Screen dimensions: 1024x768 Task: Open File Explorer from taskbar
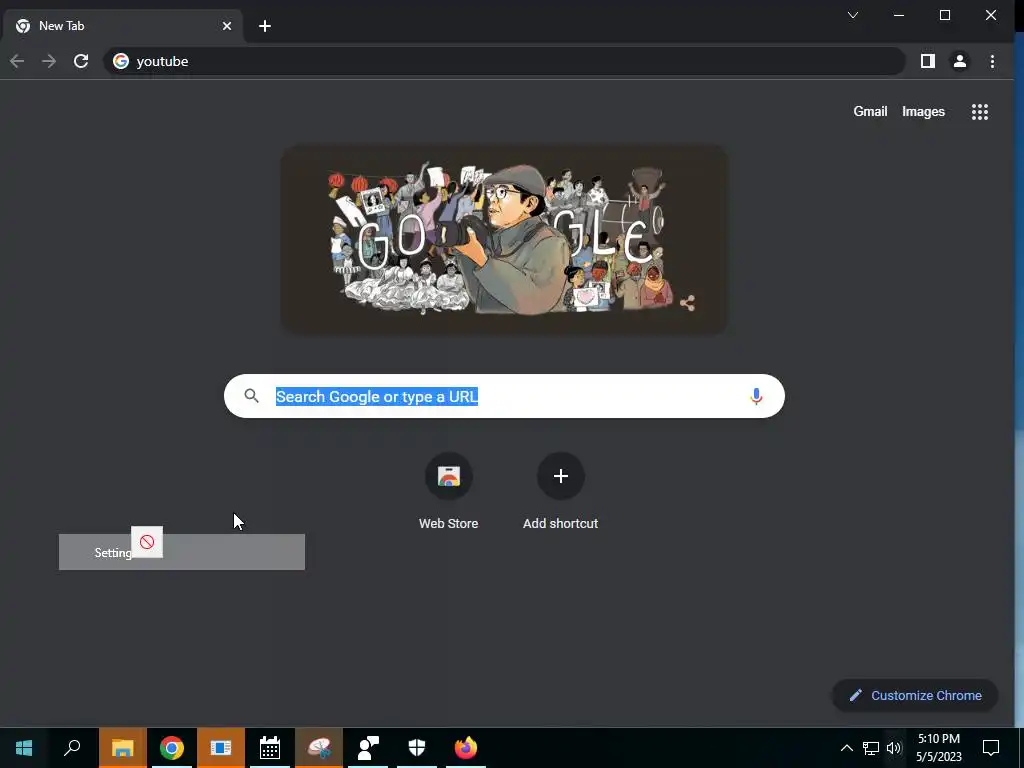pos(122,748)
